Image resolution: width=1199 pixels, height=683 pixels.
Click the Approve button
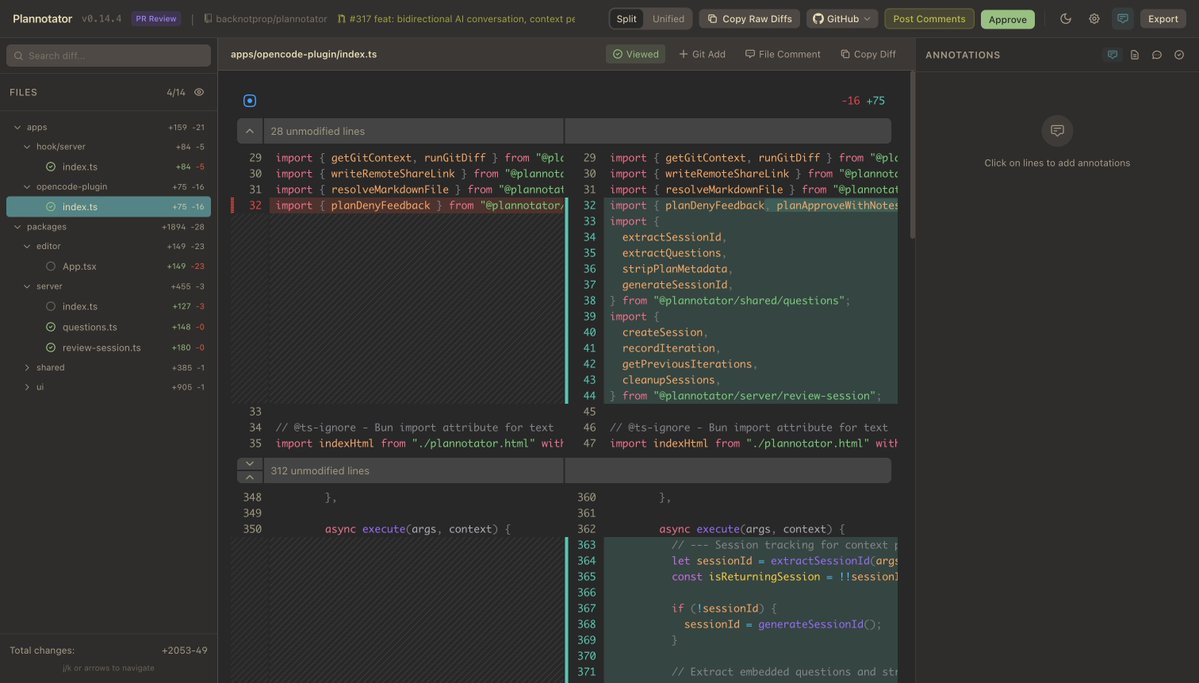(x=1007, y=19)
